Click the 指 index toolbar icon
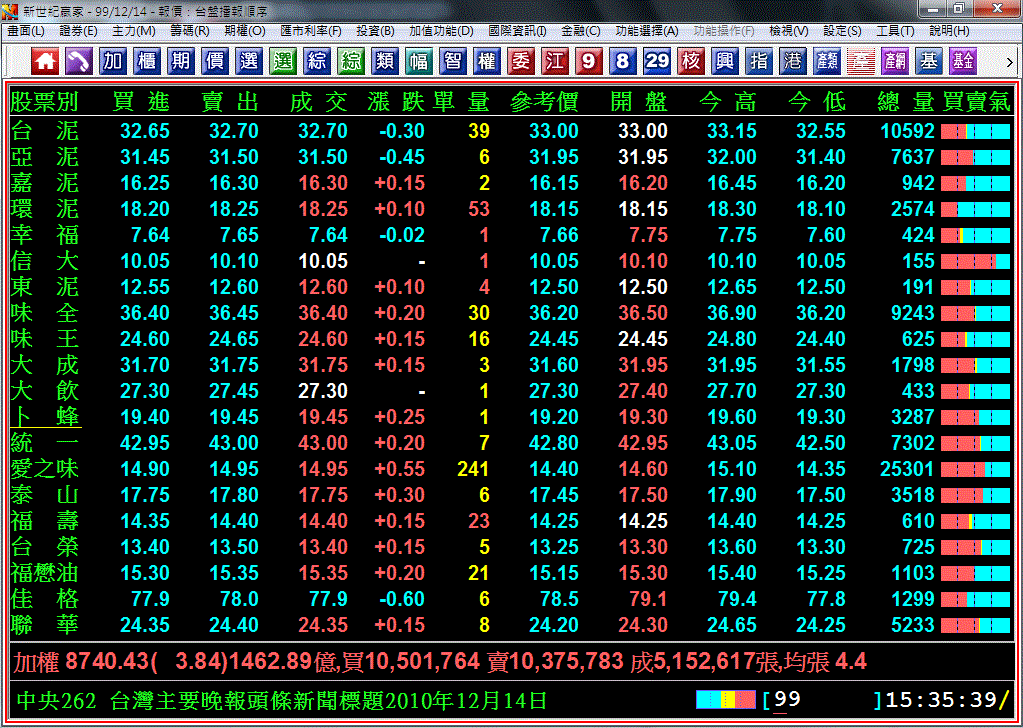1023x728 pixels. [759, 61]
